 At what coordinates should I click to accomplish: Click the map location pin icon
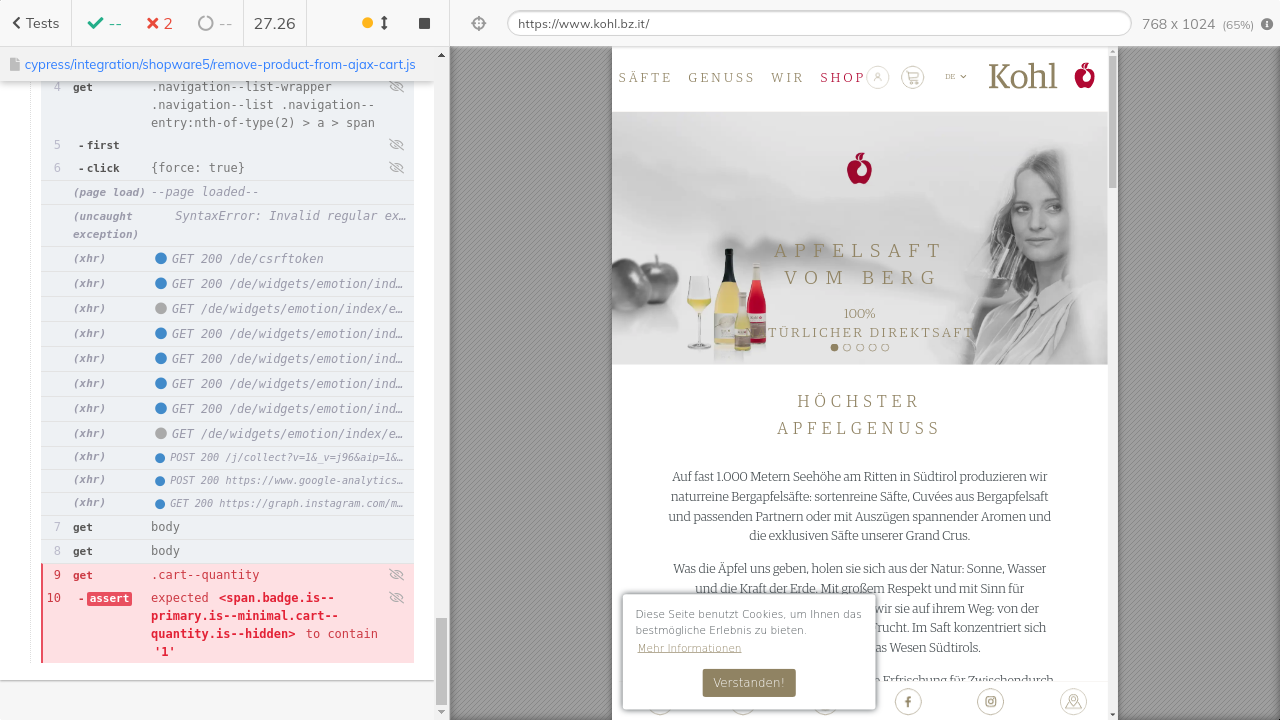click(x=1073, y=701)
